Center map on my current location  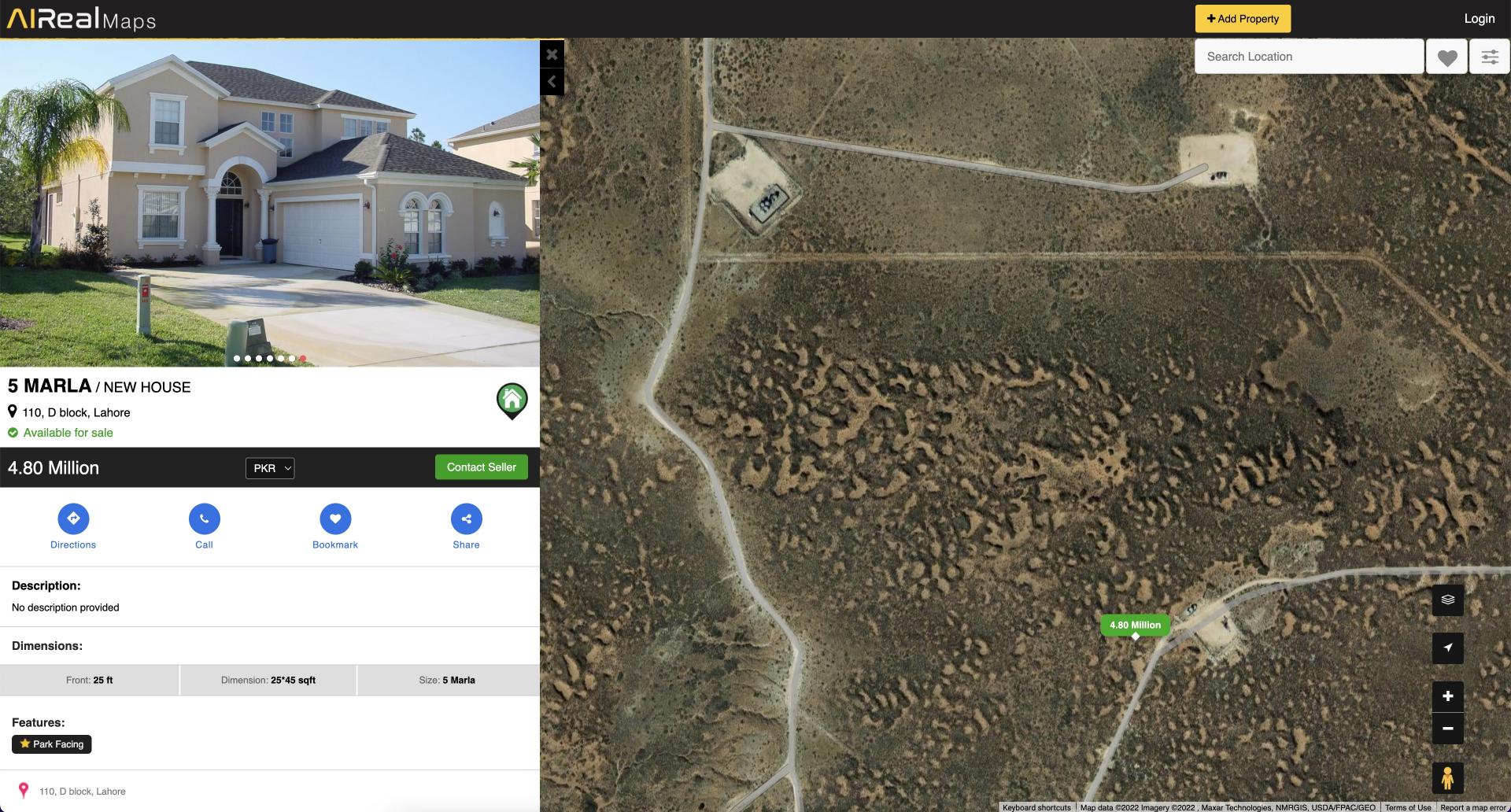[1447, 648]
